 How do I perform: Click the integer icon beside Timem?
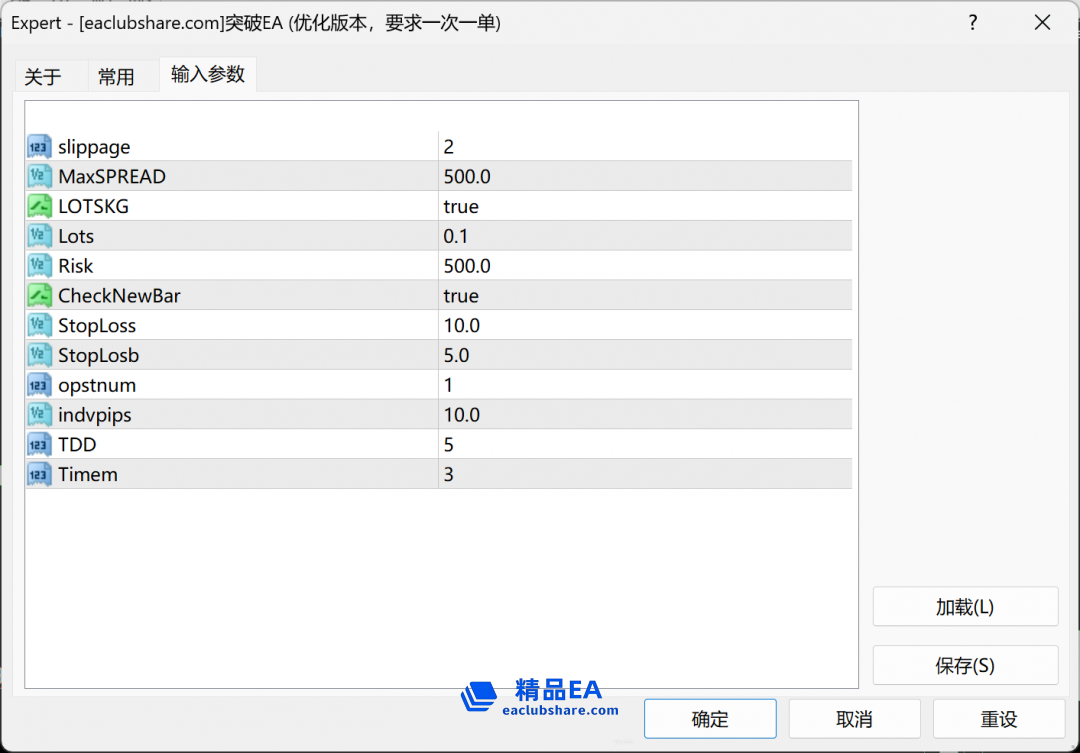(x=39, y=475)
